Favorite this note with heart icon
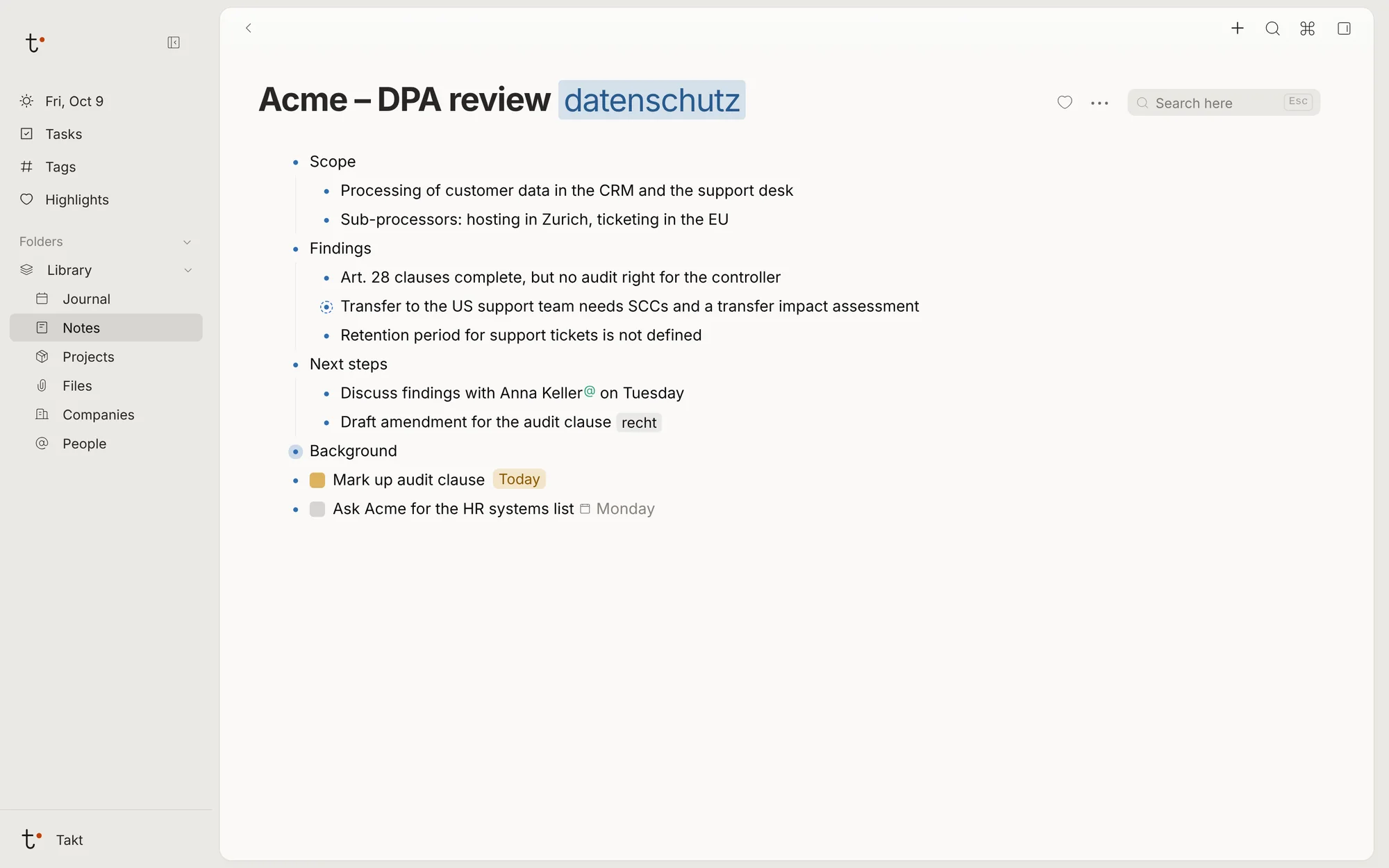The image size is (1389, 868). click(x=1065, y=103)
